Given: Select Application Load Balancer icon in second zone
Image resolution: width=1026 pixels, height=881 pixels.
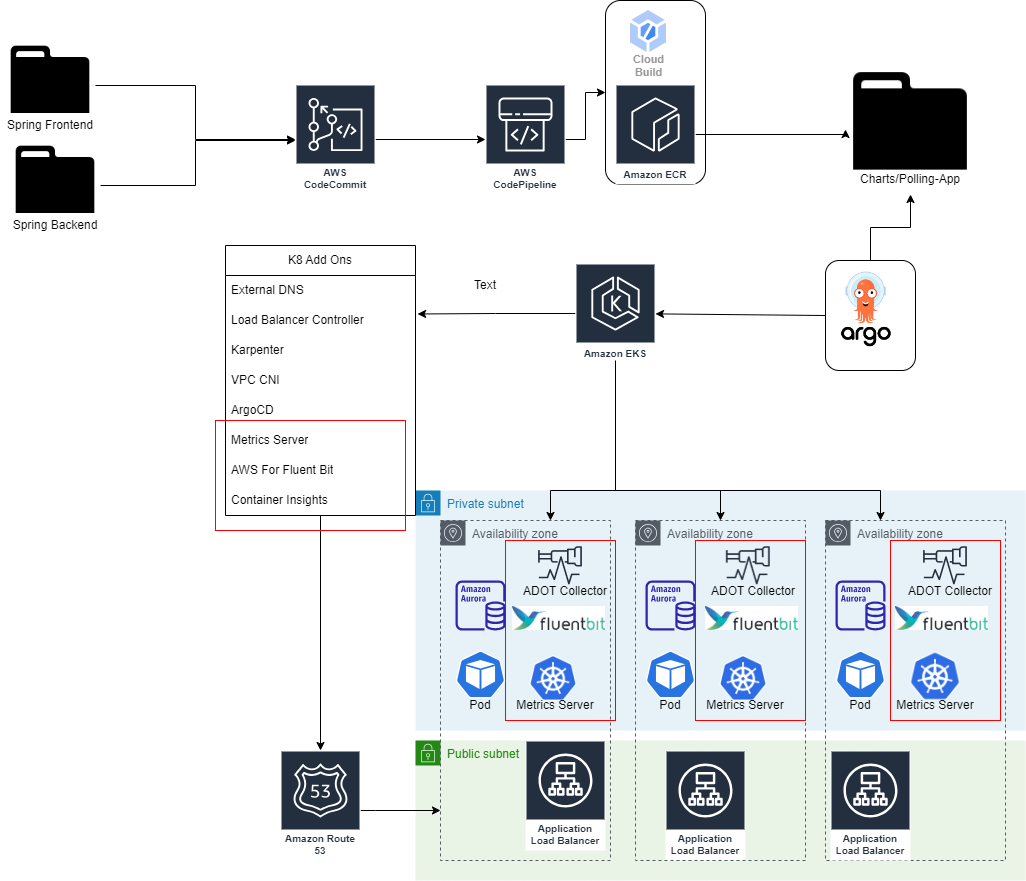Looking at the screenshot, I should [705, 791].
